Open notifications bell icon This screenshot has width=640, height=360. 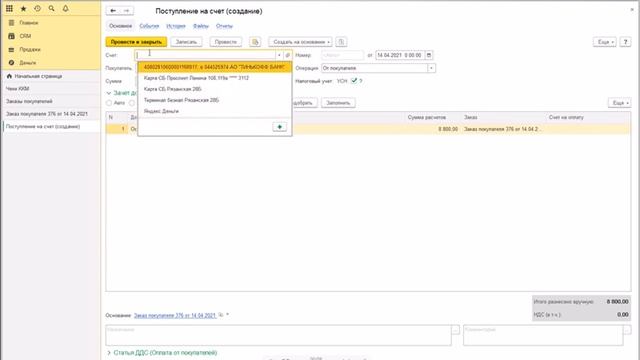point(65,8)
